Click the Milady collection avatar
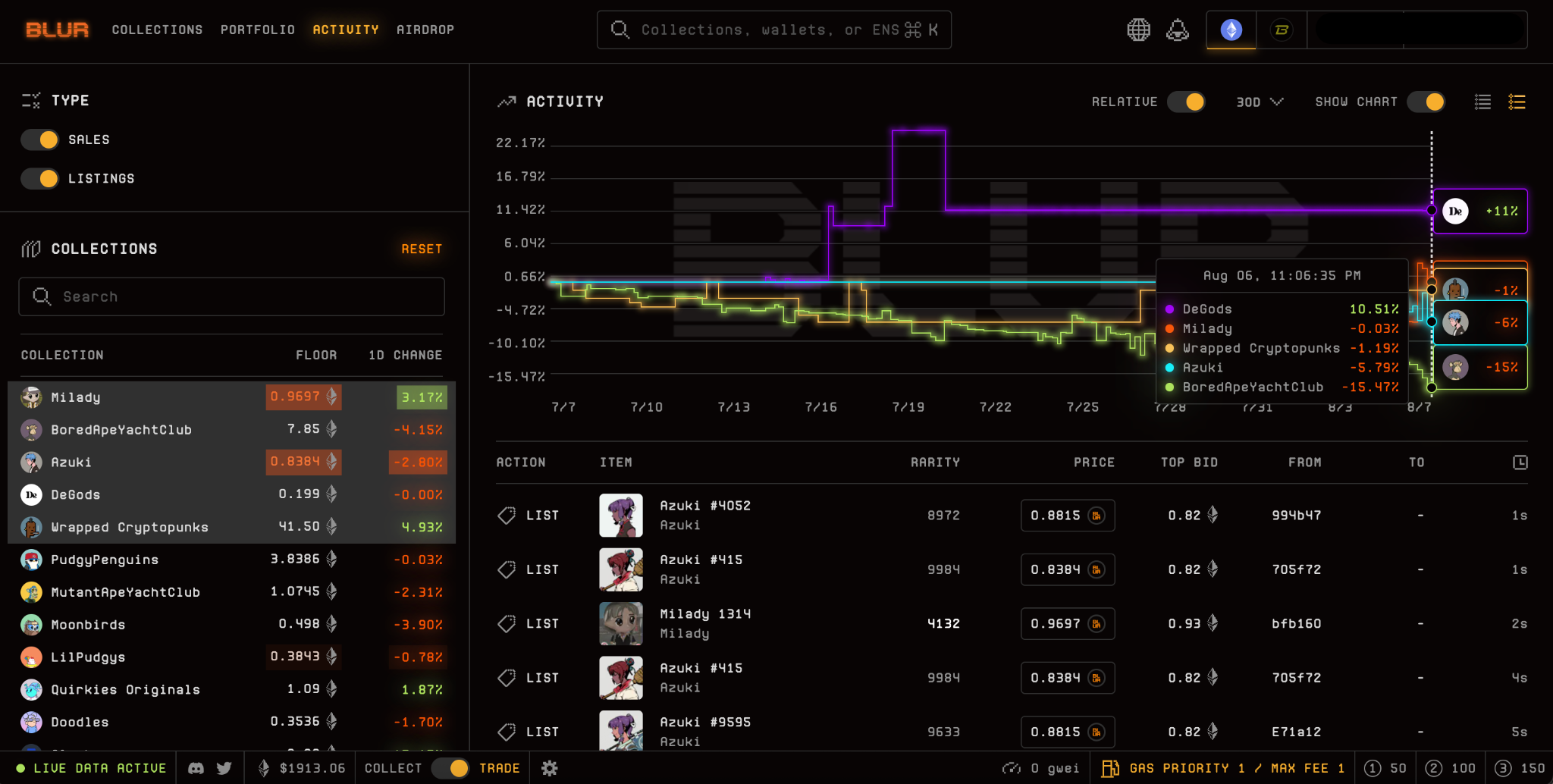Viewport: 1553px width, 784px height. 31,397
